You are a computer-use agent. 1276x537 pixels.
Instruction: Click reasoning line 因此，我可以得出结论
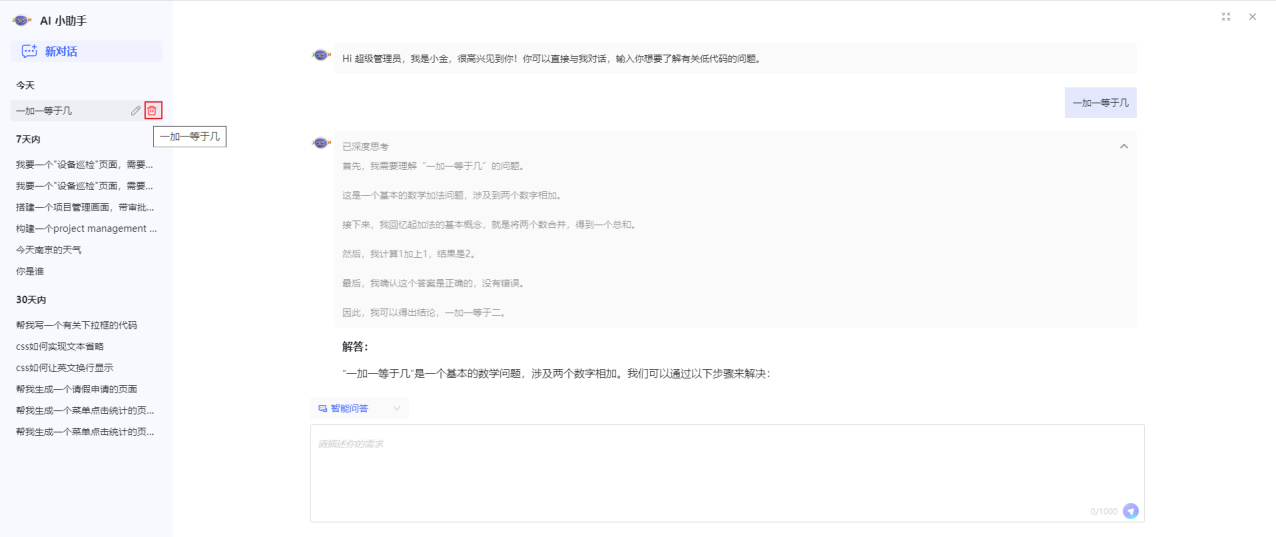pyautogui.click(x=424, y=312)
